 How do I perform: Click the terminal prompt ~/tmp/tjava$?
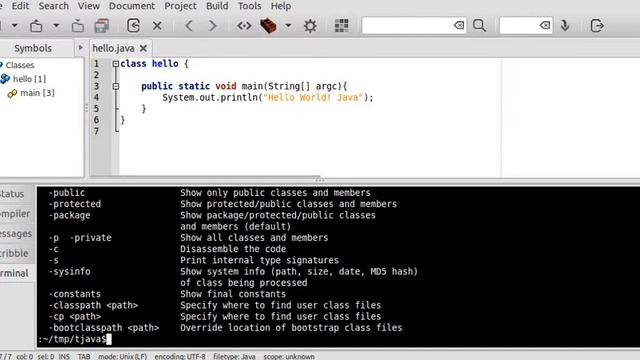click(x=72, y=339)
